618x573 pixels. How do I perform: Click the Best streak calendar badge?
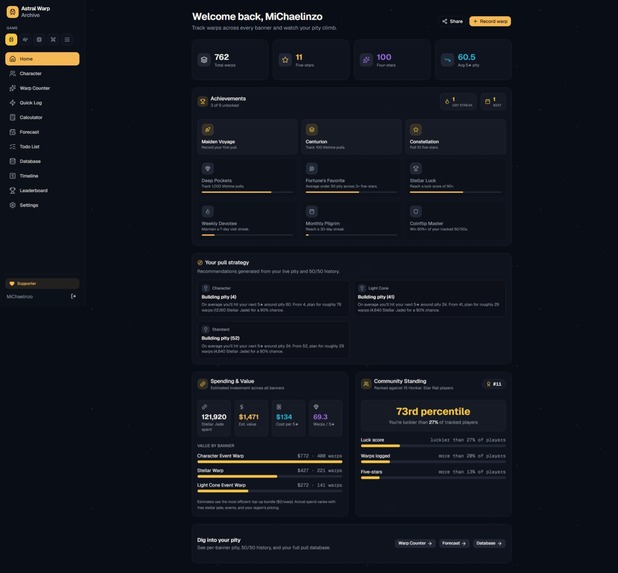tap(493, 102)
